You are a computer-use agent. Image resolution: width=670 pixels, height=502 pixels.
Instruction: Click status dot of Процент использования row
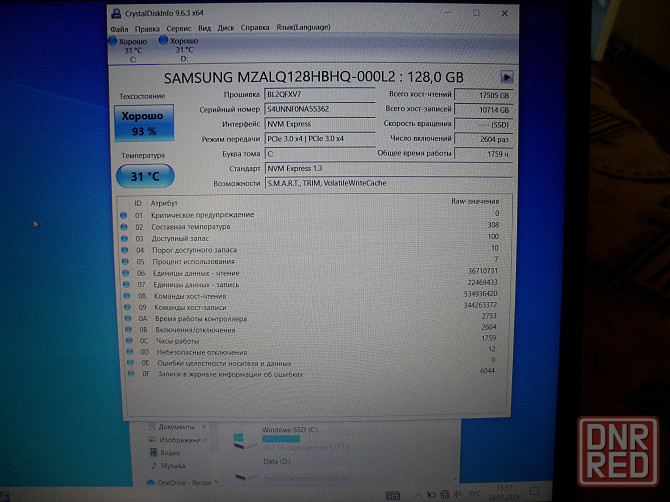pos(125,261)
